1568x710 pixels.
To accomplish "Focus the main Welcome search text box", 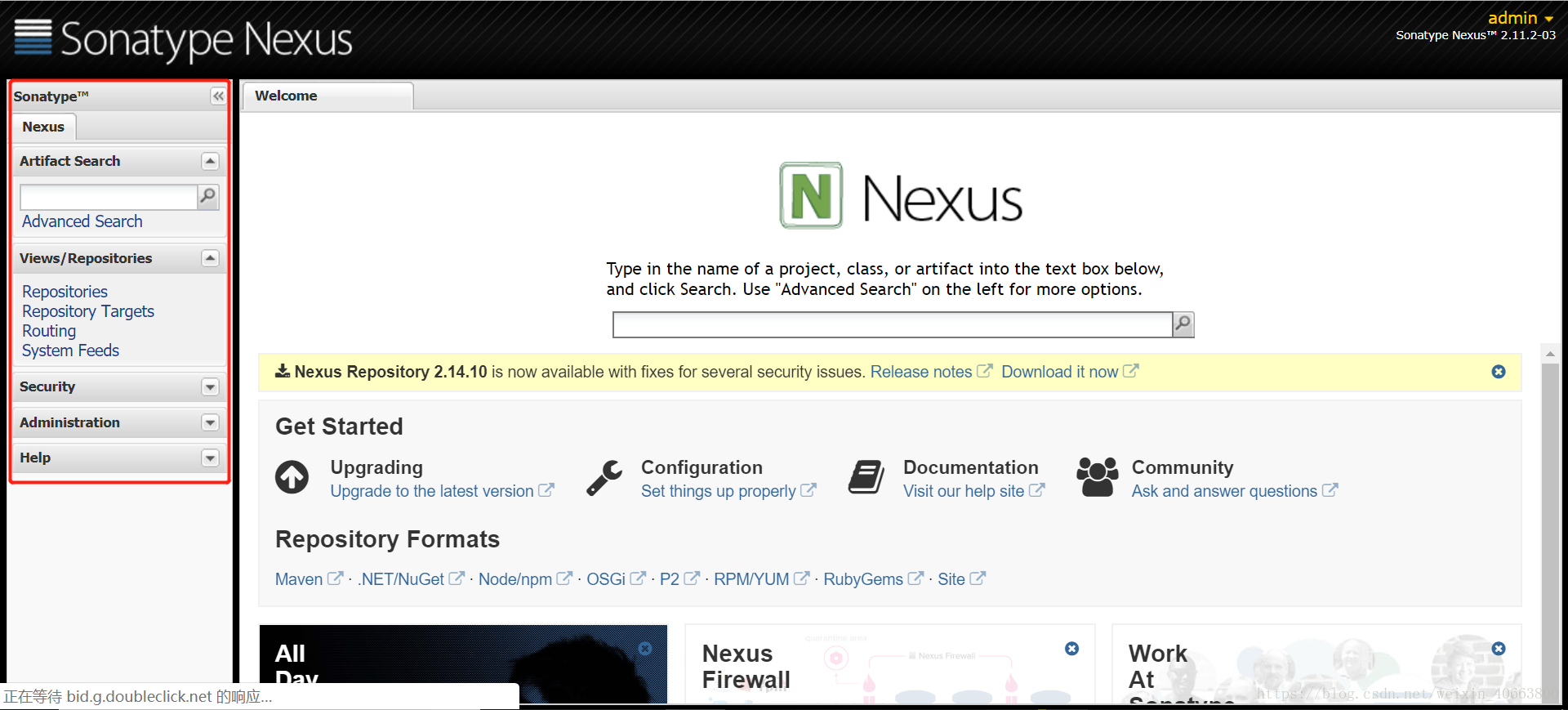I will click(x=893, y=324).
